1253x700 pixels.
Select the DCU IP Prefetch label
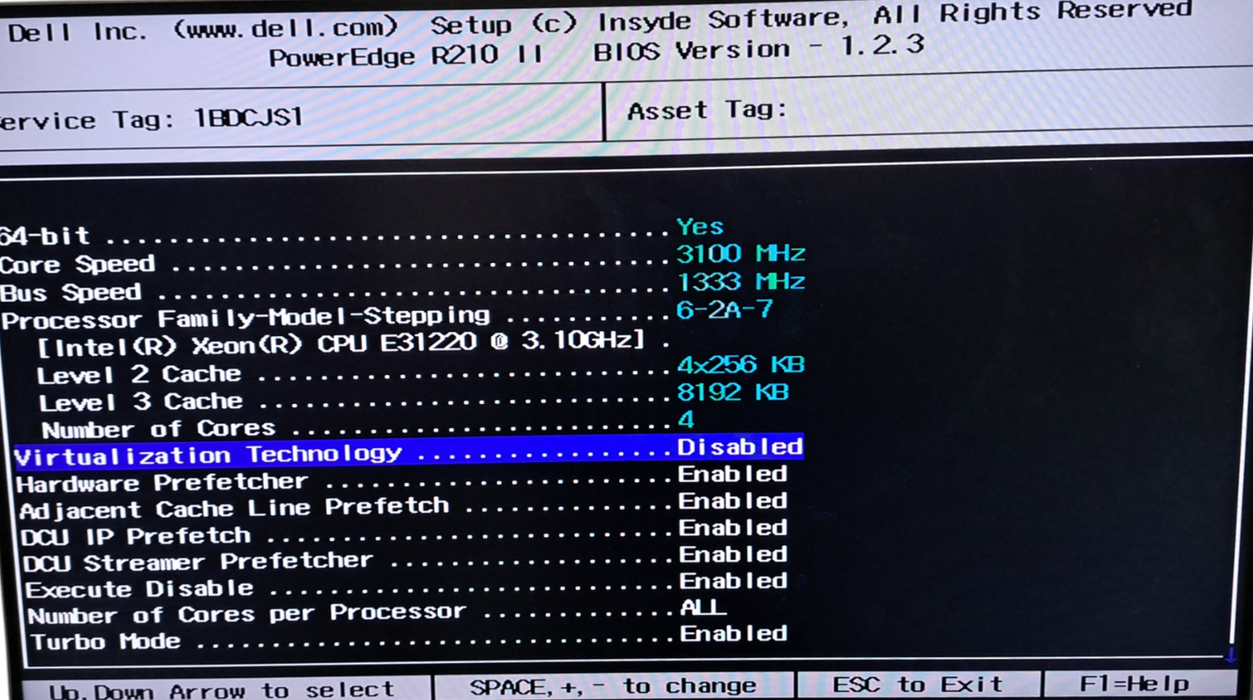136,536
